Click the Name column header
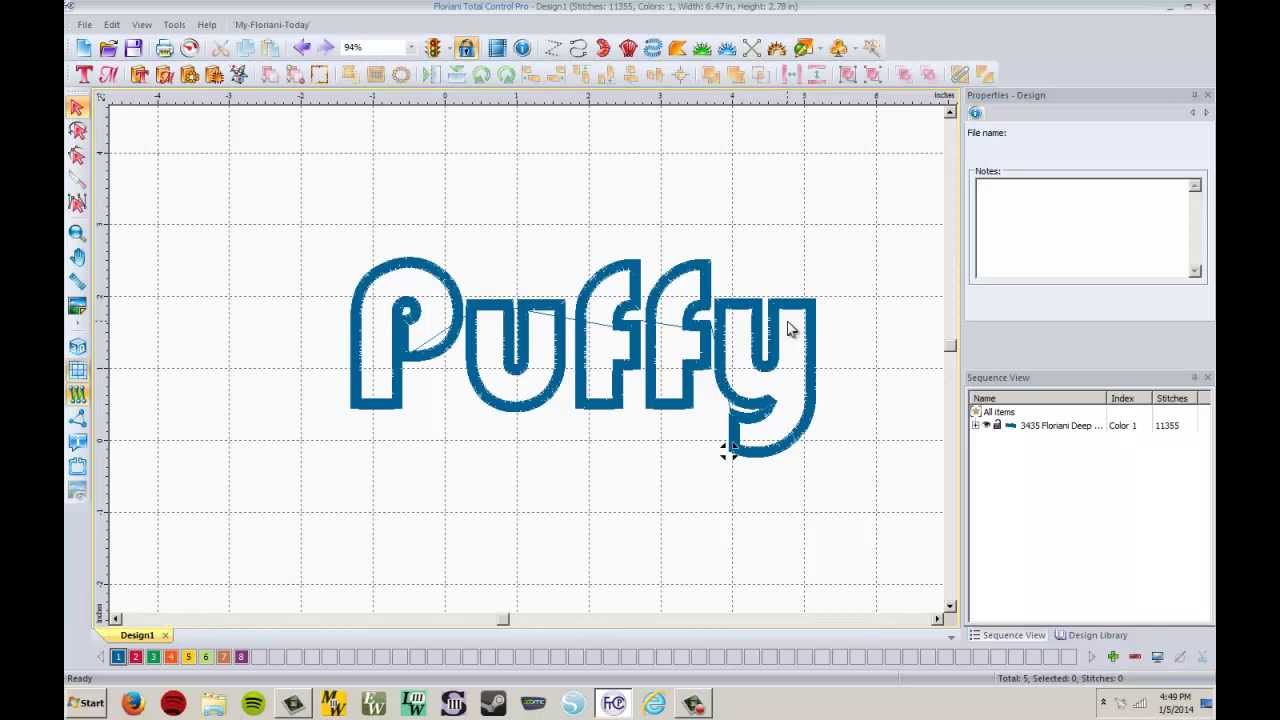The image size is (1280, 720). 1037,398
